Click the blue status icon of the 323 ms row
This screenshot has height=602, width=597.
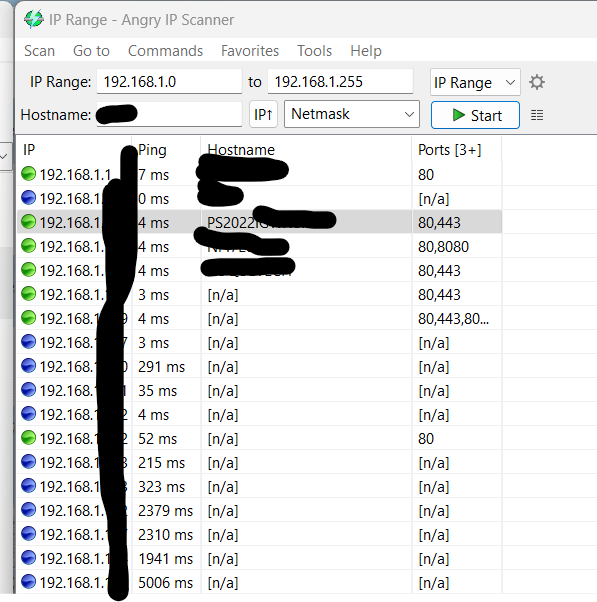click(28, 486)
